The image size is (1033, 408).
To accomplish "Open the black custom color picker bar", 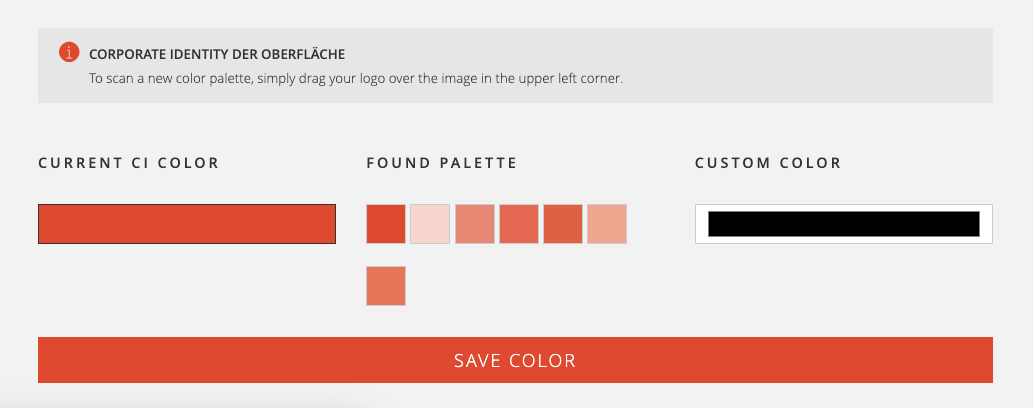I will [x=844, y=224].
